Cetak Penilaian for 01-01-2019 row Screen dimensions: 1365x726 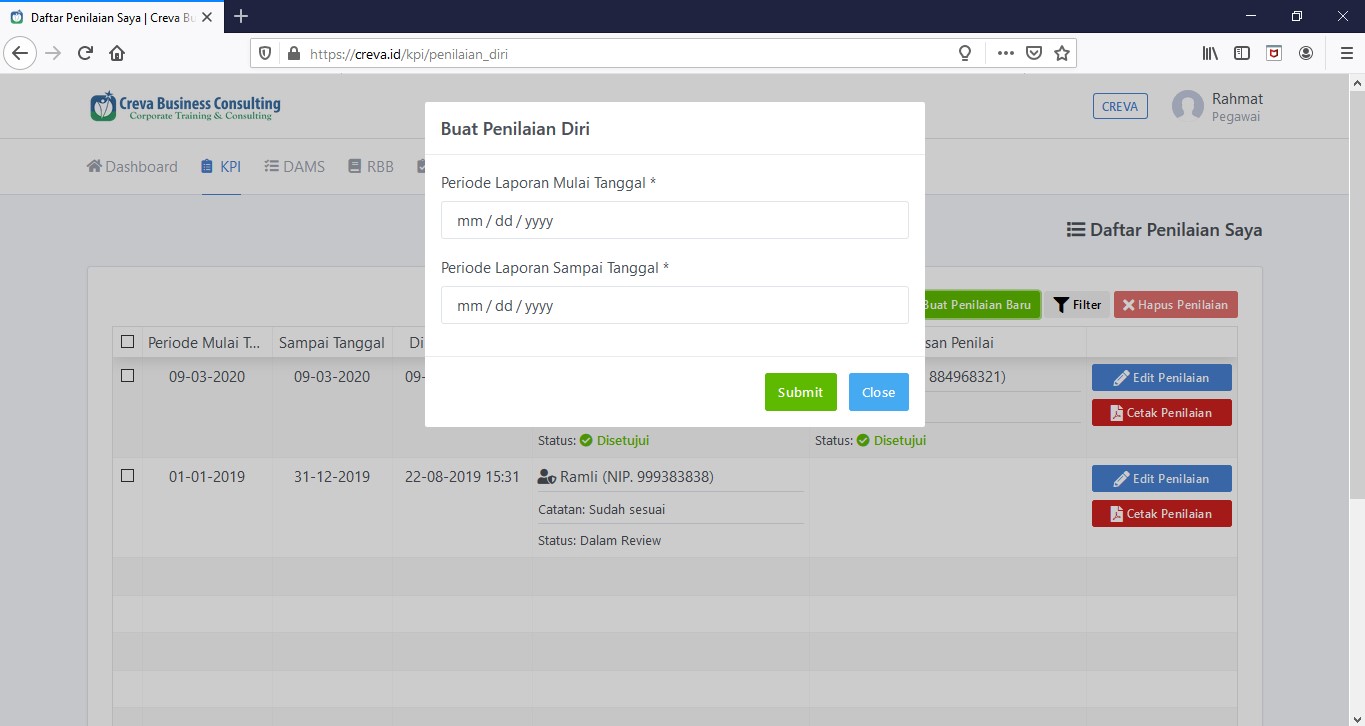pos(1162,514)
